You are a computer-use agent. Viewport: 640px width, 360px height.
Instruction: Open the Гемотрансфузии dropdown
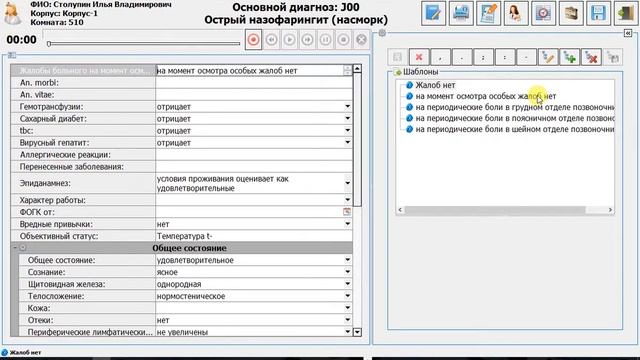(347, 107)
